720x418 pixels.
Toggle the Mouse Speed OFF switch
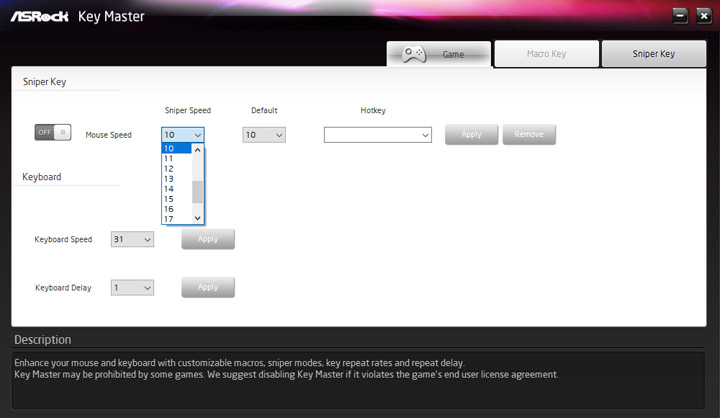pyautogui.click(x=53, y=132)
